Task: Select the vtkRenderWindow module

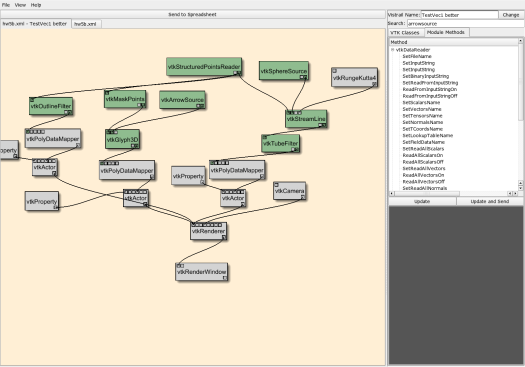Action: click(x=202, y=272)
